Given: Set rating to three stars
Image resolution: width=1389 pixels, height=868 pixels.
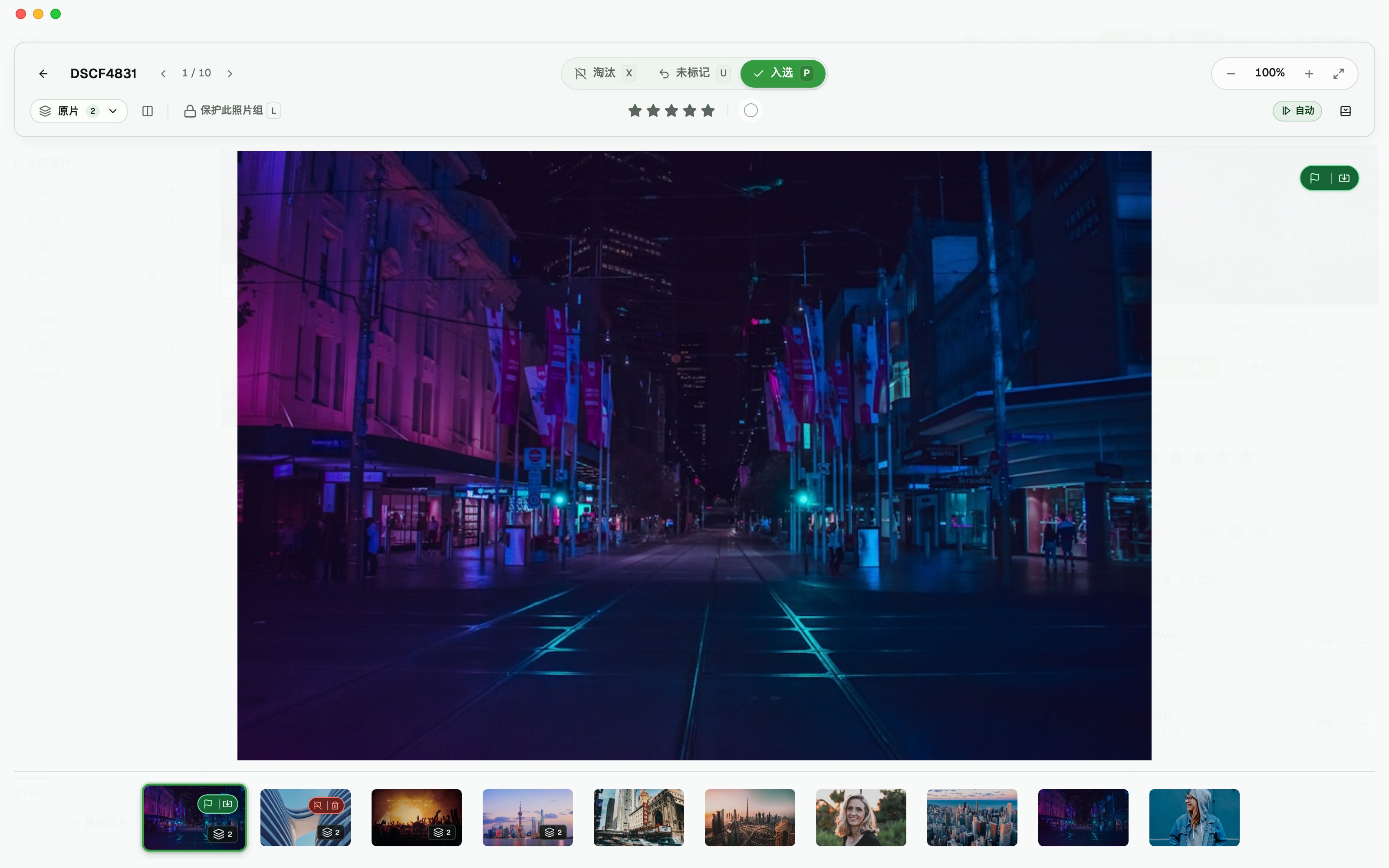Looking at the screenshot, I should [671, 110].
